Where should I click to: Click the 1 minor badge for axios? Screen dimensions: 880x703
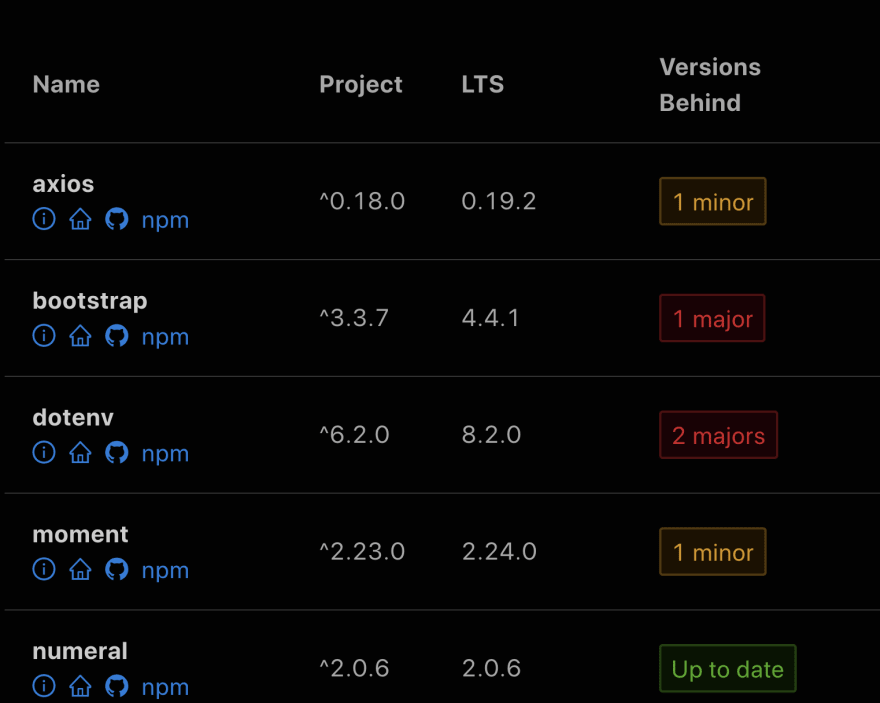point(713,201)
